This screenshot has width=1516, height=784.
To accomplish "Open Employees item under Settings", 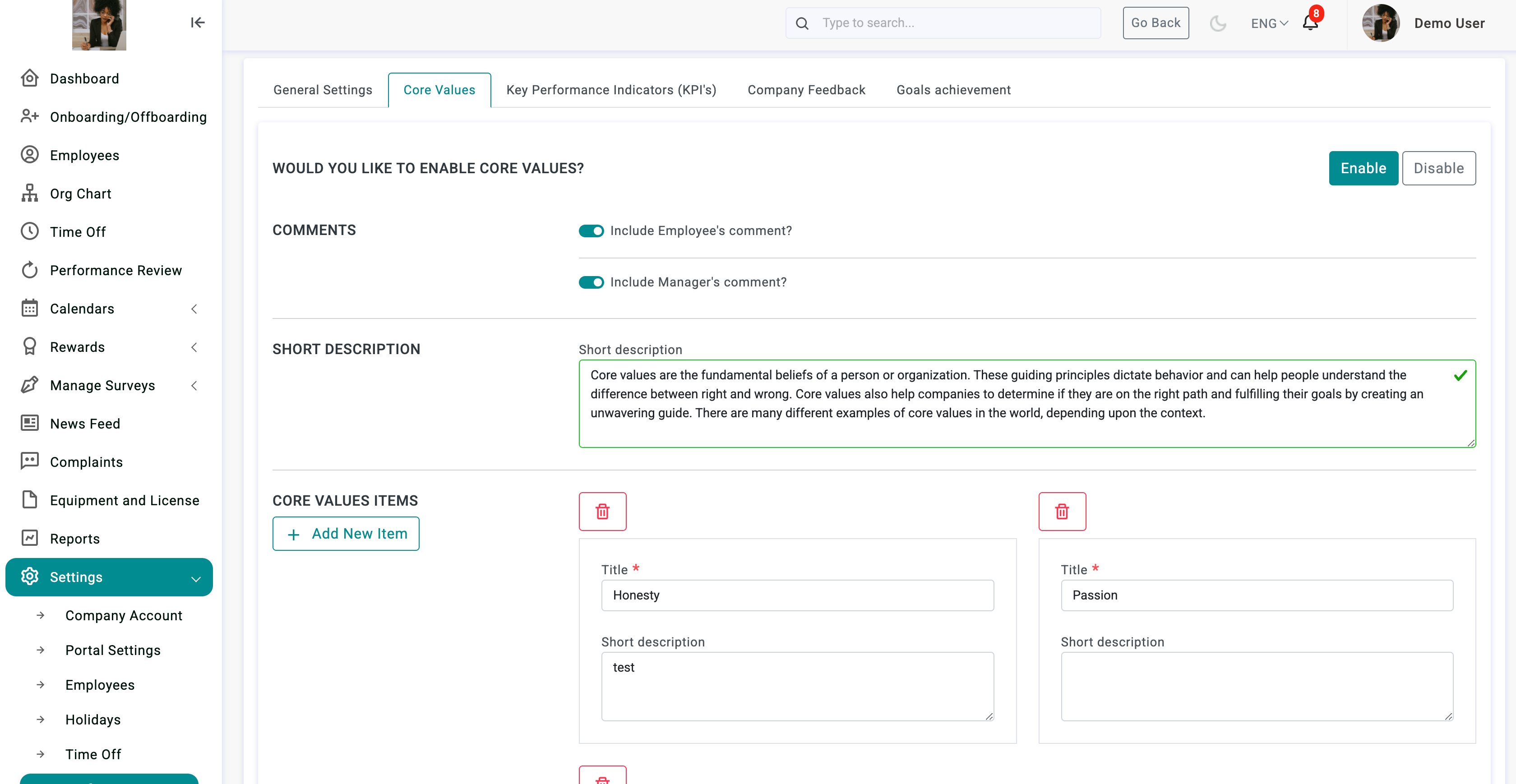I will pyautogui.click(x=99, y=684).
